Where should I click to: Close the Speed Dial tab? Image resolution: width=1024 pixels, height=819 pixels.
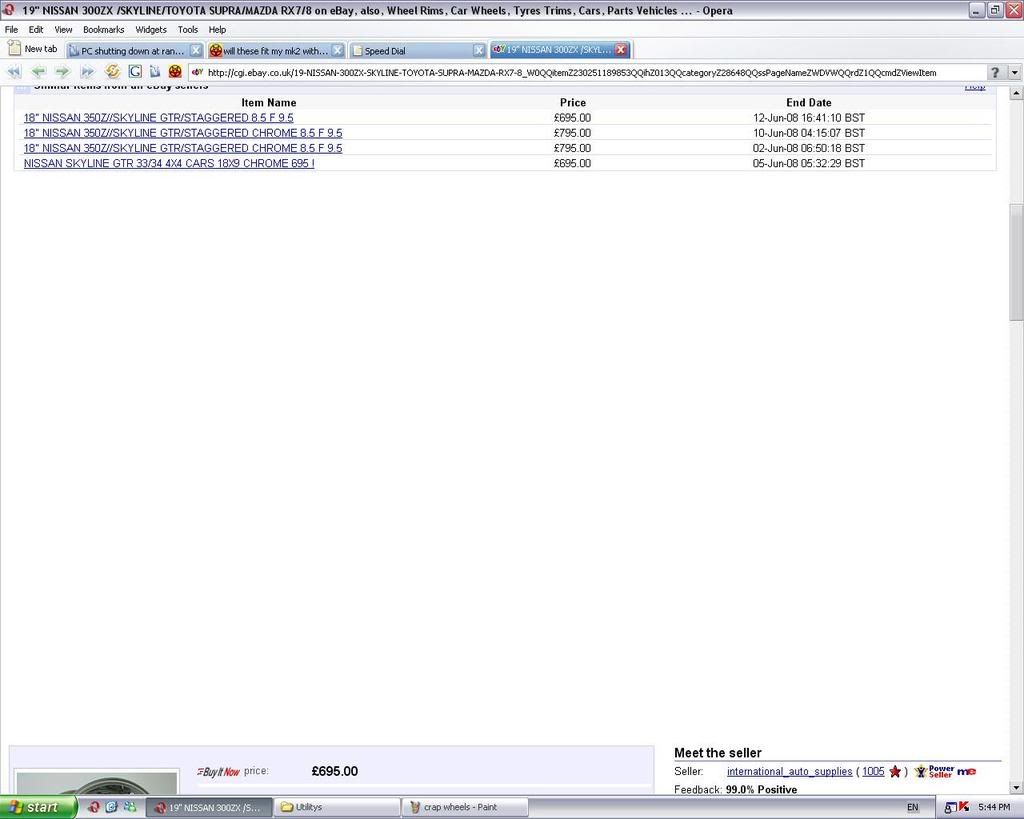click(x=479, y=50)
